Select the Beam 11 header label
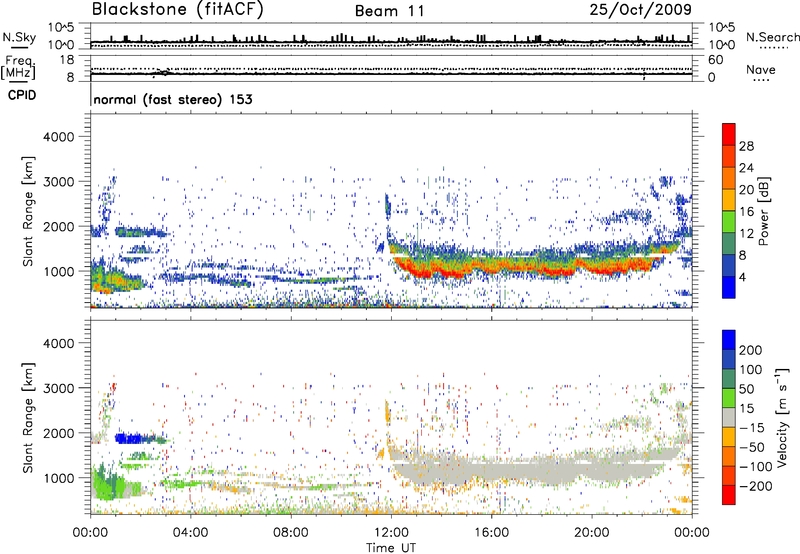The height and width of the screenshot is (554, 800). (390, 11)
